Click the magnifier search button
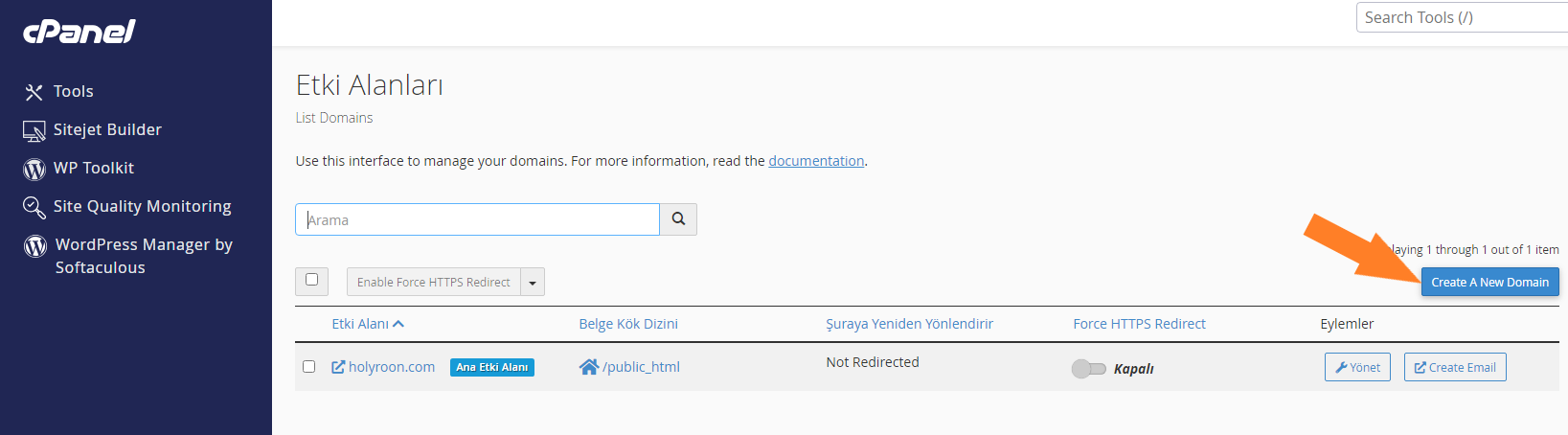 pyautogui.click(x=678, y=219)
